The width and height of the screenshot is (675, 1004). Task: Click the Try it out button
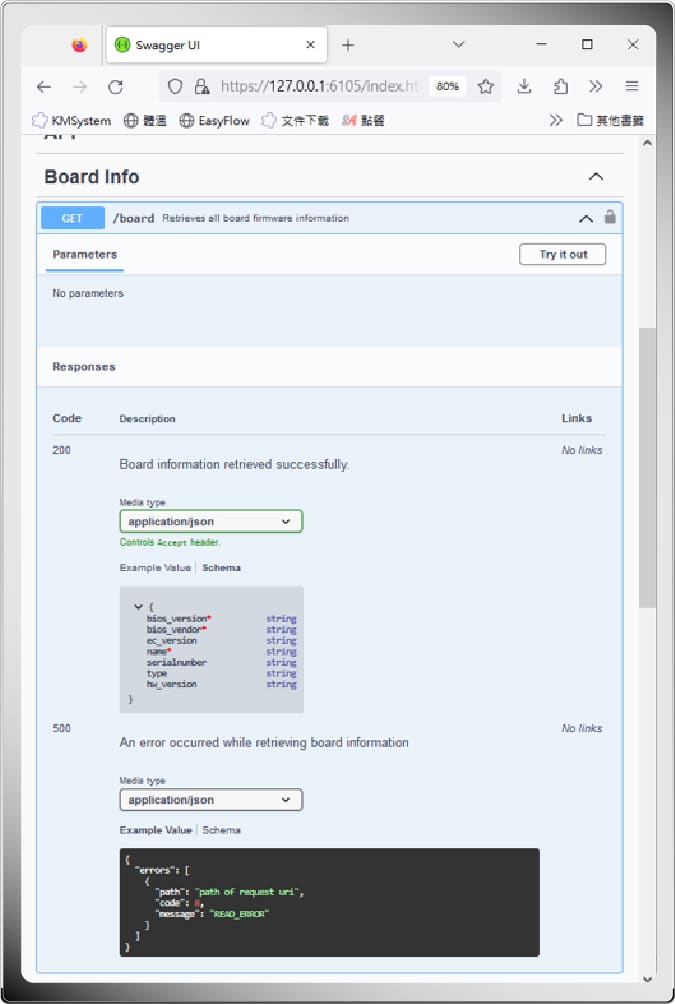click(562, 255)
